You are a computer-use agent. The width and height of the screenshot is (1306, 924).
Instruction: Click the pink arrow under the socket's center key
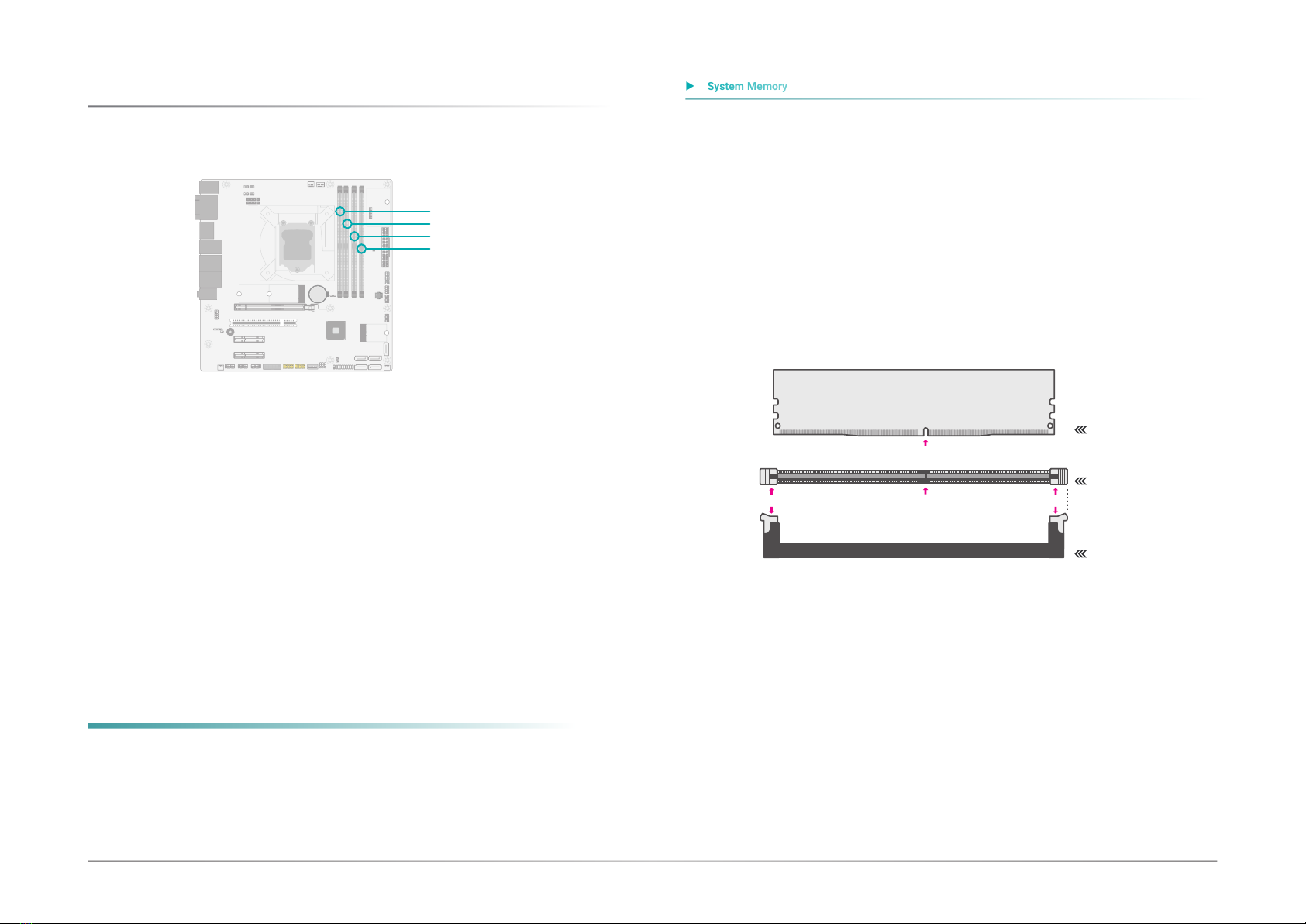coord(925,491)
